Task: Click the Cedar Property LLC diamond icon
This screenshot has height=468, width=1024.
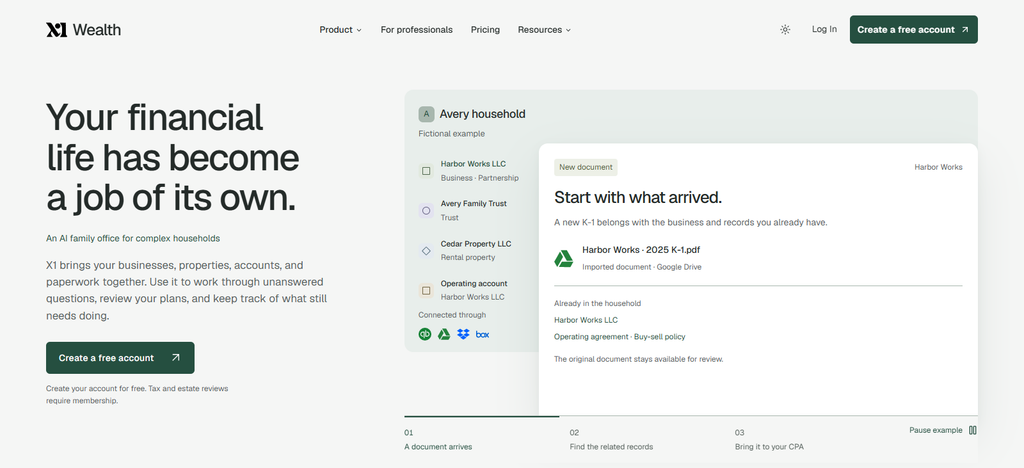Action: [426, 251]
